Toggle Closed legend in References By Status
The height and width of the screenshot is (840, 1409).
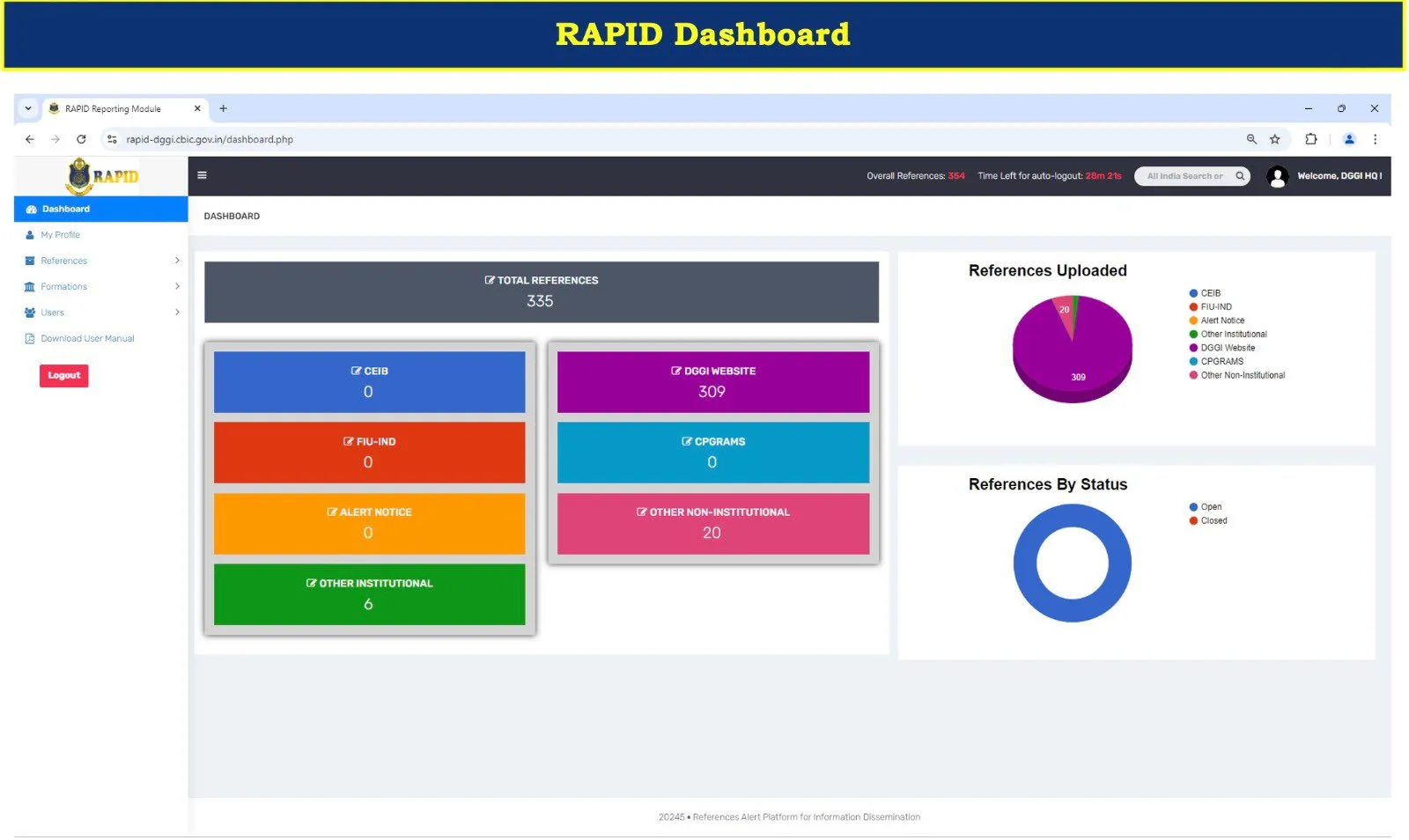tap(1208, 521)
